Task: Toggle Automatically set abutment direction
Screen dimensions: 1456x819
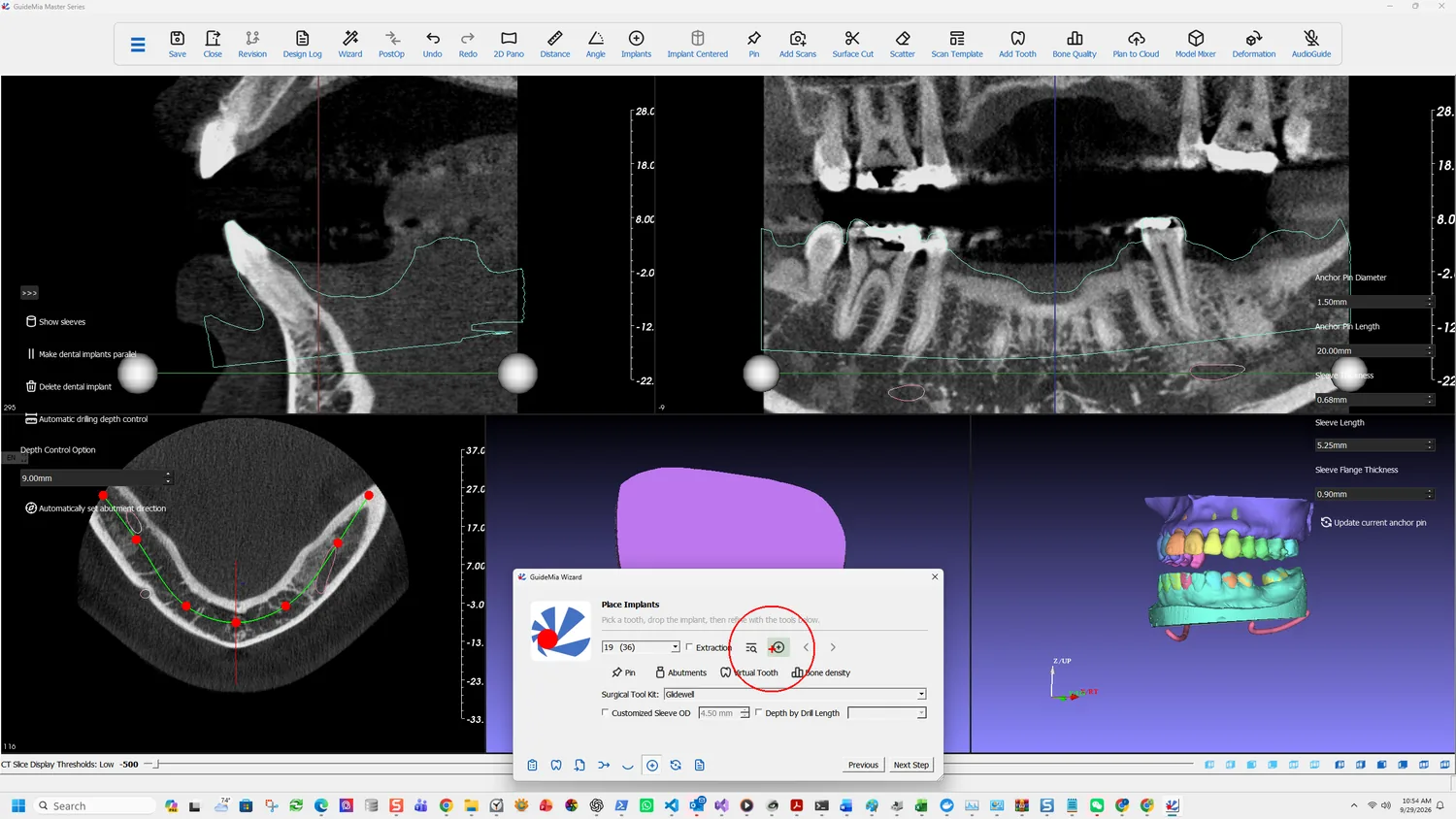Action: [95, 508]
